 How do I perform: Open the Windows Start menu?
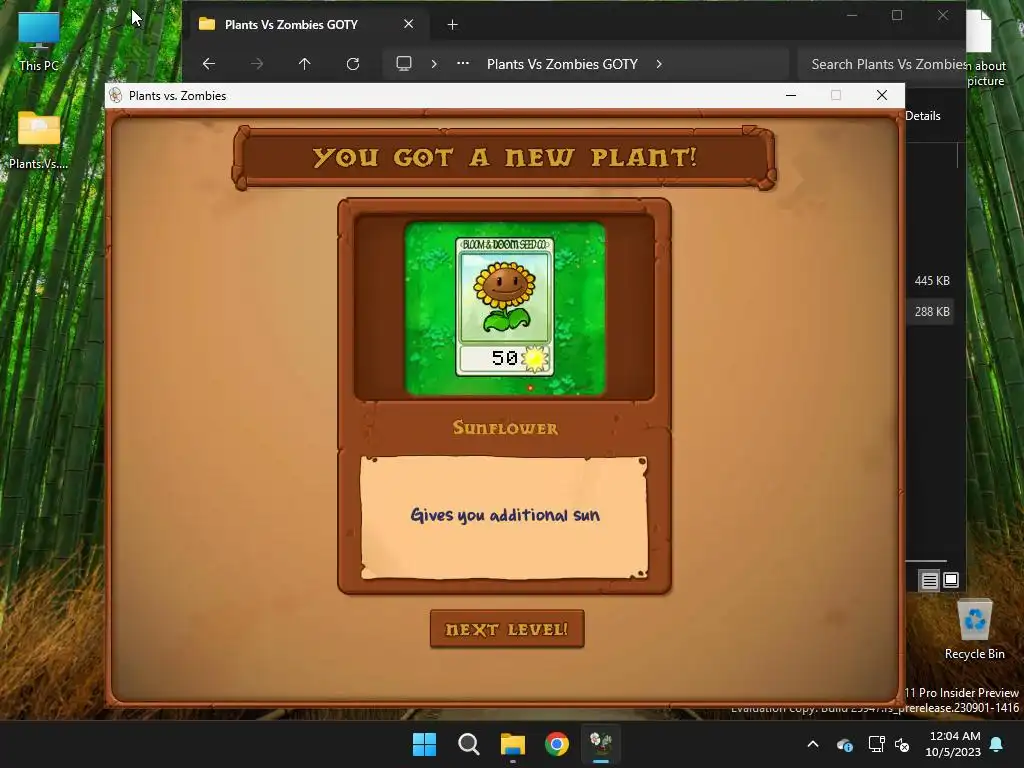(x=424, y=744)
